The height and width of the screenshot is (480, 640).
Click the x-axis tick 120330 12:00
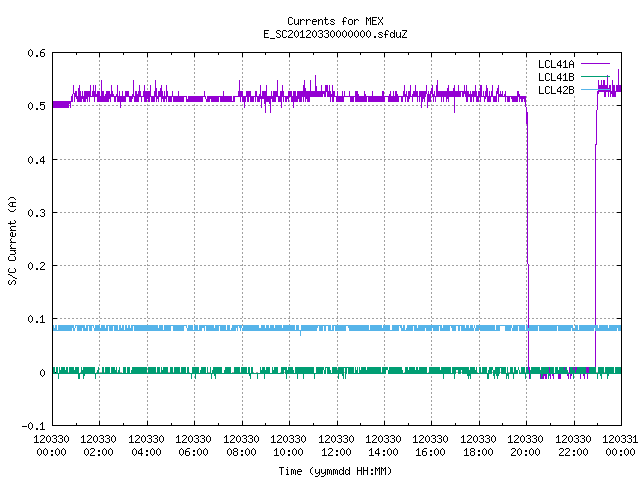point(337,446)
